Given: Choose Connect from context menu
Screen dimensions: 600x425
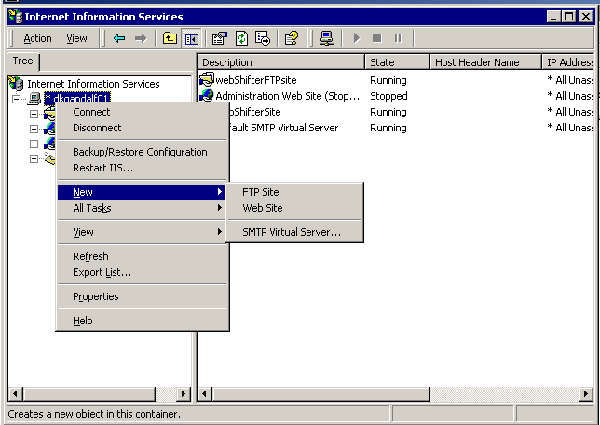Looking at the screenshot, I should click(142, 112).
